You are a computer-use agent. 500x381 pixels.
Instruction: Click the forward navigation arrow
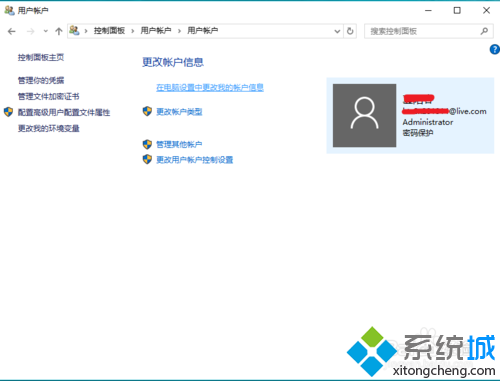point(30,31)
